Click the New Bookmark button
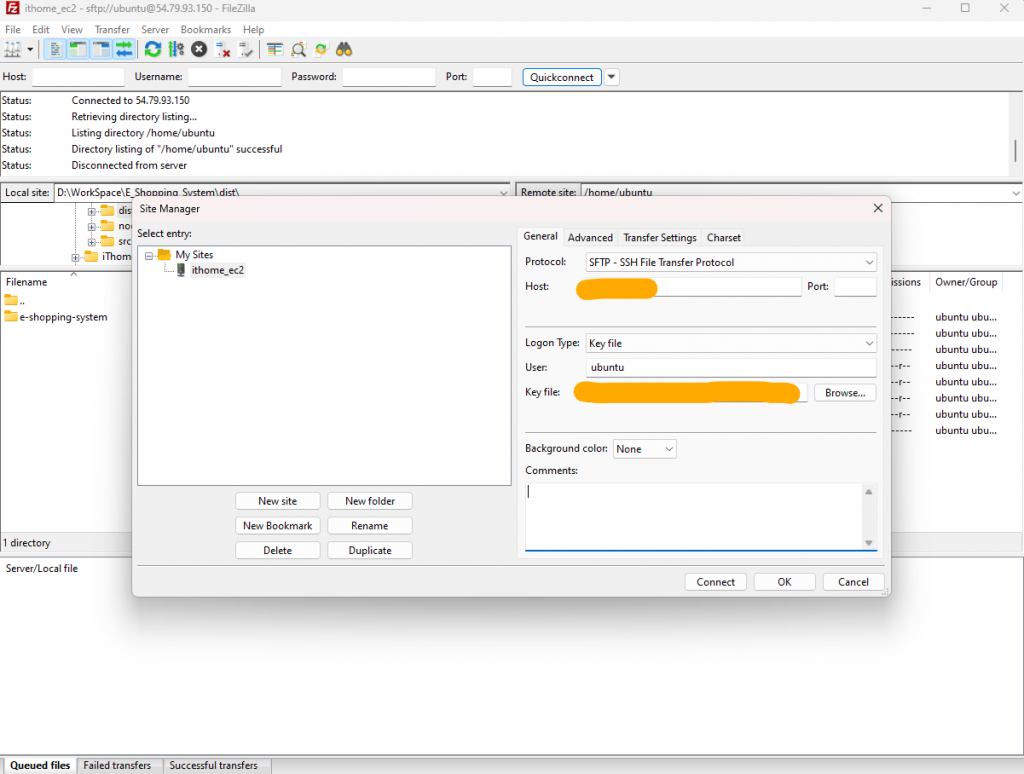Image resolution: width=1024 pixels, height=774 pixels. coord(278,526)
